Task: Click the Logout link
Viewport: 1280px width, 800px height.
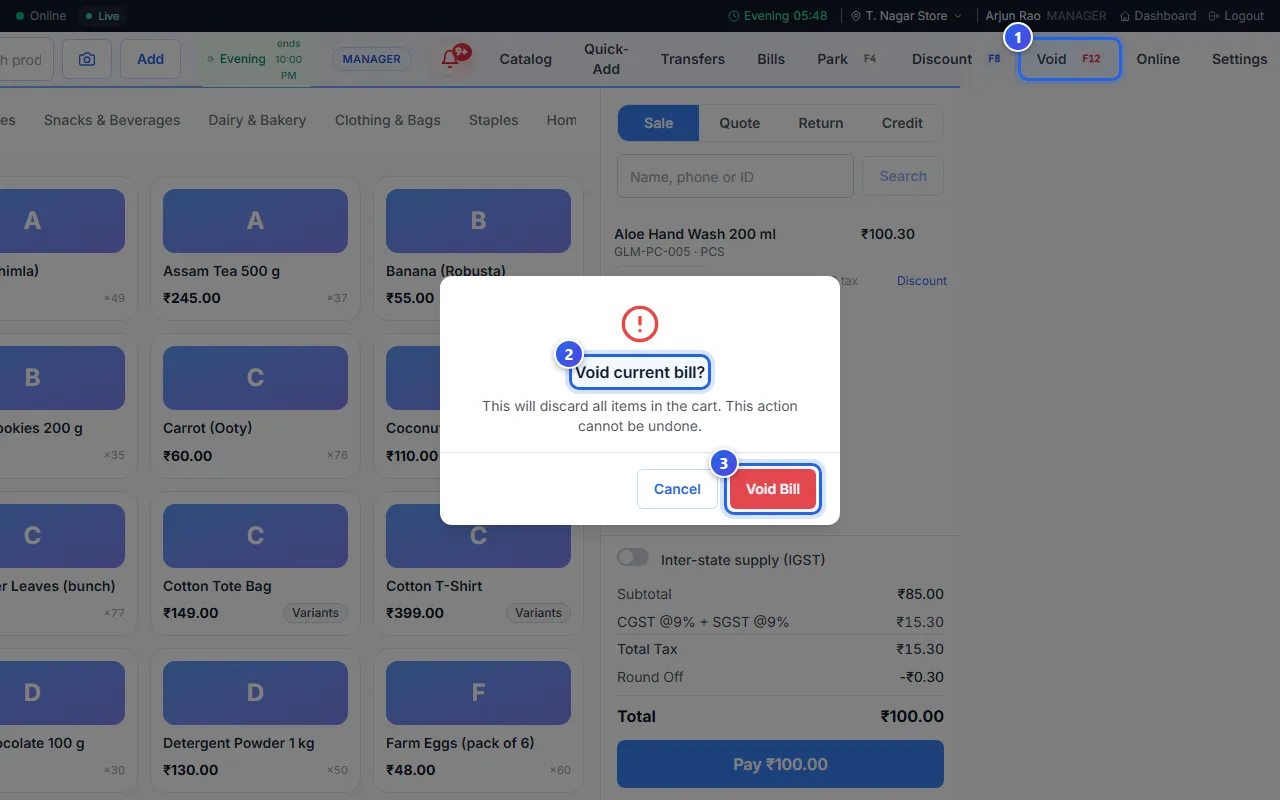Action: pos(1236,16)
